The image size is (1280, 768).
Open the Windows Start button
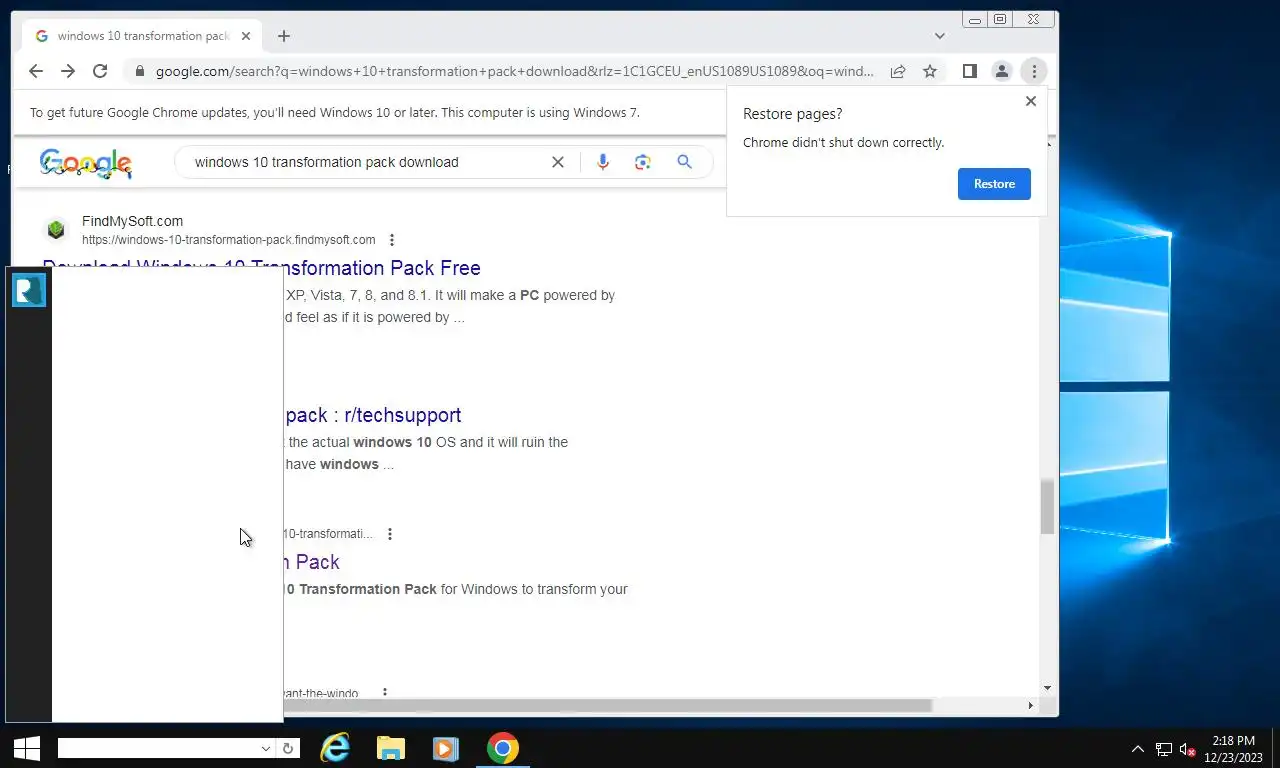pyautogui.click(x=26, y=748)
